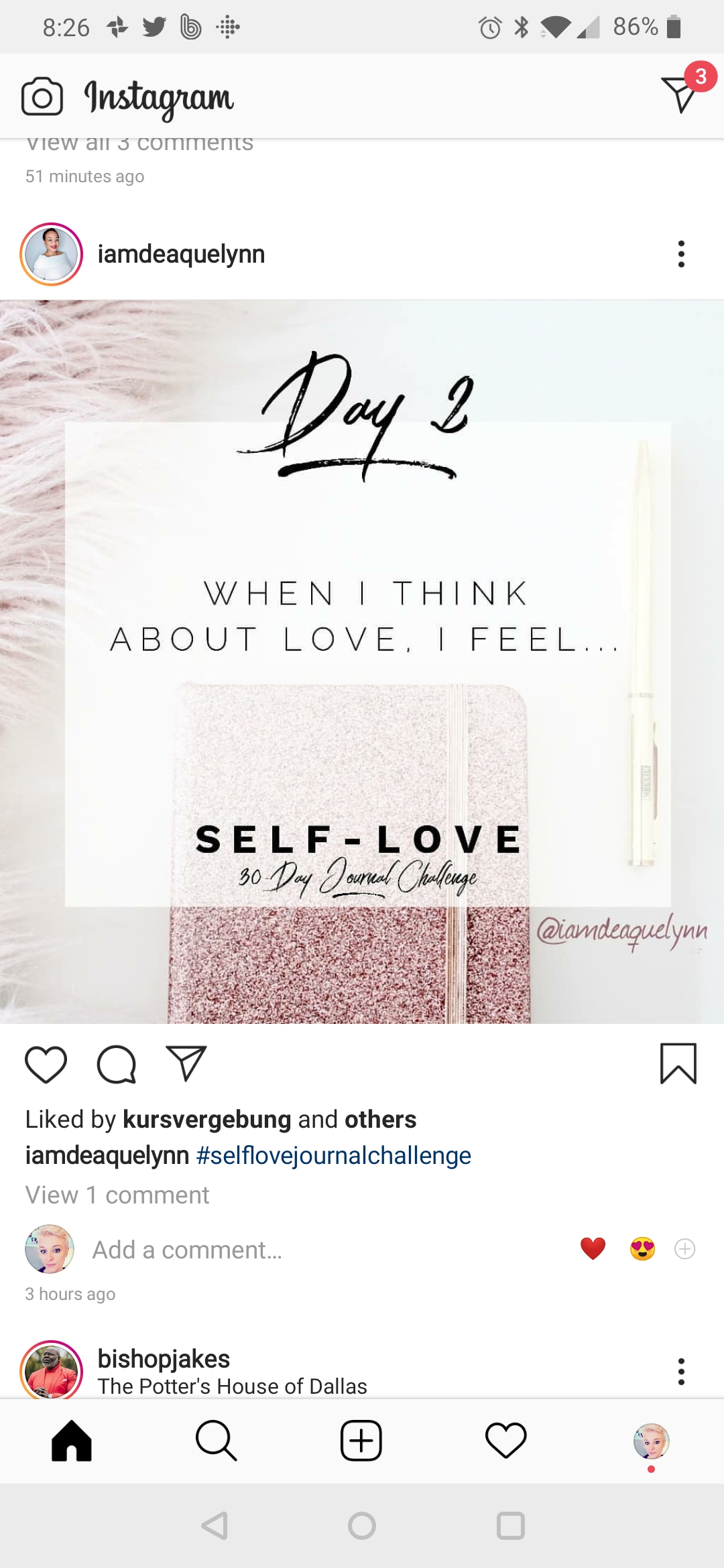Open the camera icon in header
This screenshot has height=1568, width=724.
tap(42, 96)
